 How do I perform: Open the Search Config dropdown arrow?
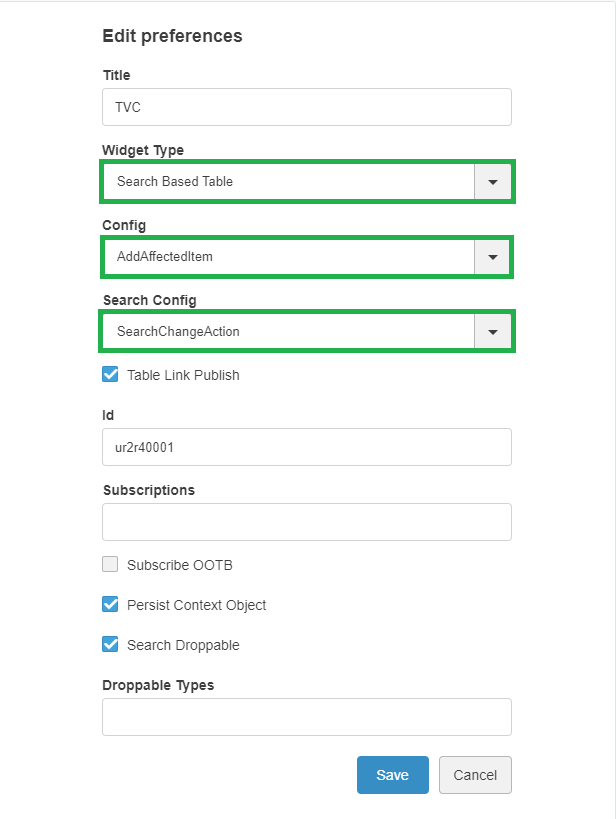(x=492, y=332)
